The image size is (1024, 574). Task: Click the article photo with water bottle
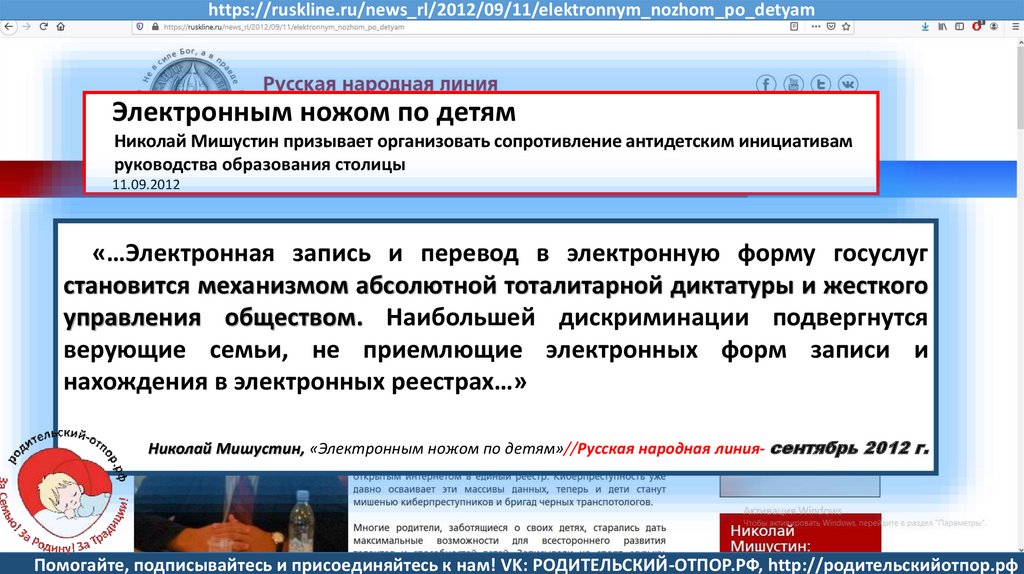tap(241, 513)
